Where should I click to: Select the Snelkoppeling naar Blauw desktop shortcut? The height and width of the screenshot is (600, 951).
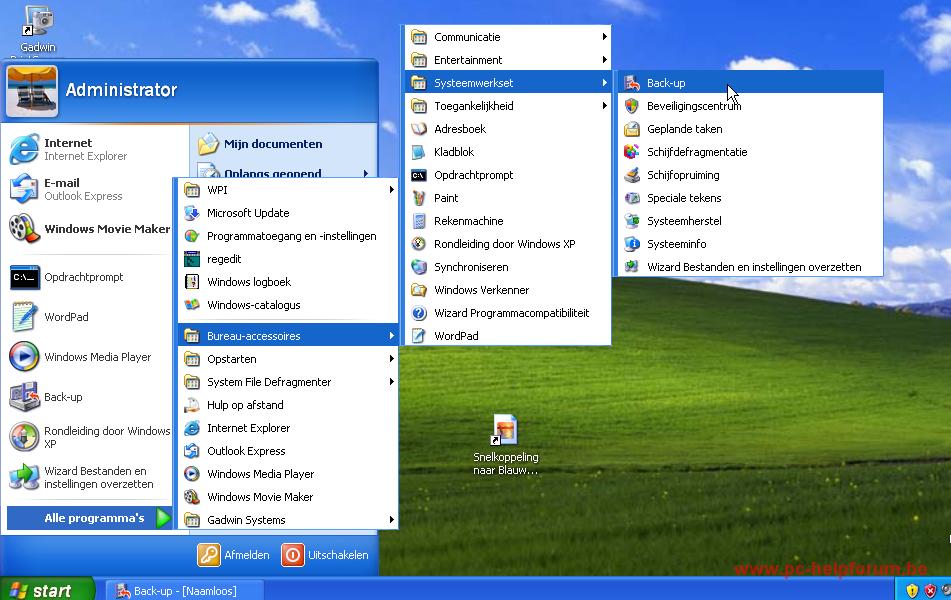pos(505,444)
